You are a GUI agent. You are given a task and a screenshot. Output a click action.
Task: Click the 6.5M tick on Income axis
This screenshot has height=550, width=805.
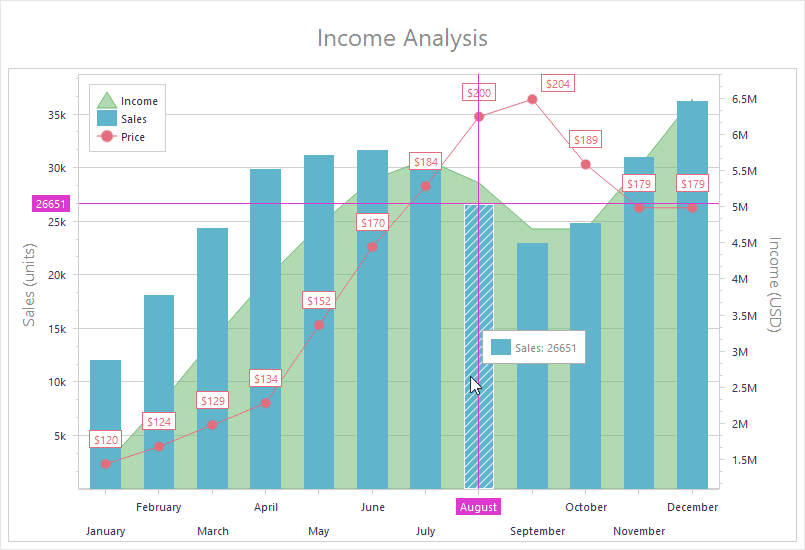[x=744, y=99]
